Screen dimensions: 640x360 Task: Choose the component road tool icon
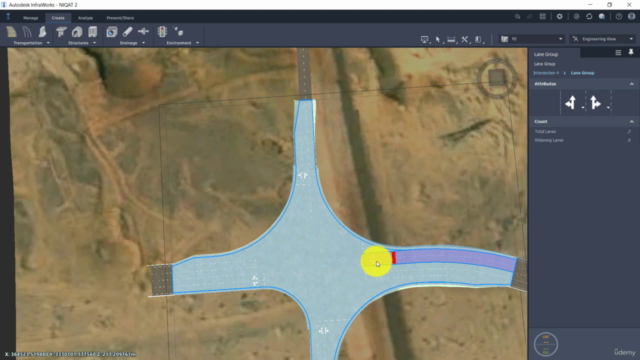point(27,32)
